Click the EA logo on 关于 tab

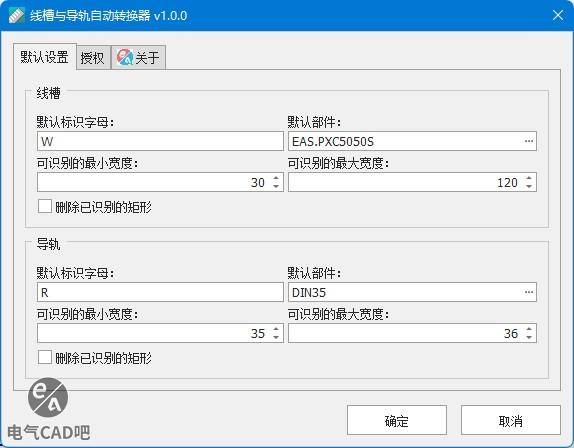[125, 57]
